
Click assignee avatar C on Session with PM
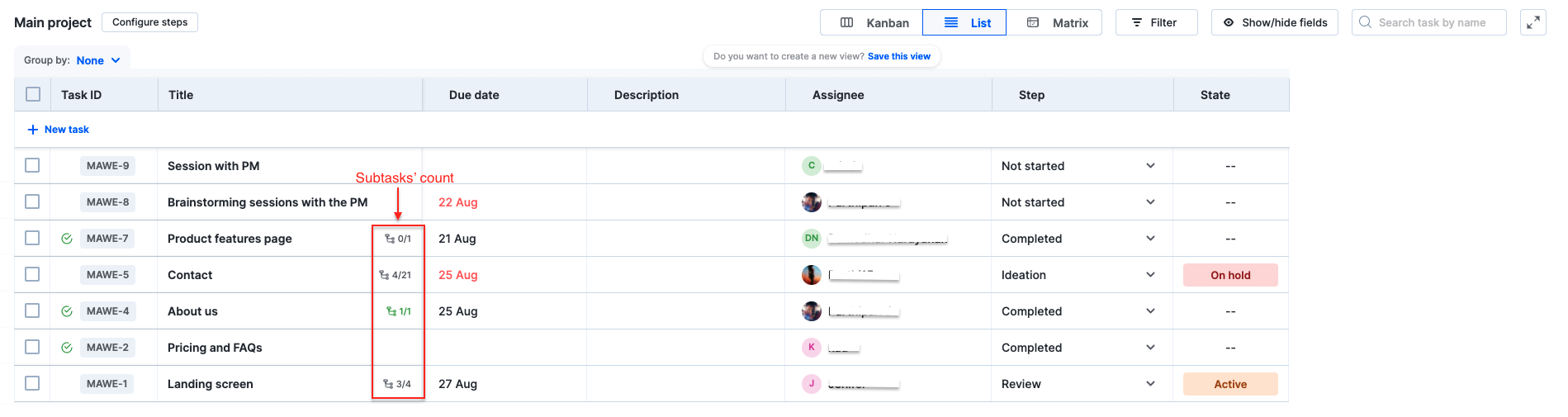pos(812,166)
